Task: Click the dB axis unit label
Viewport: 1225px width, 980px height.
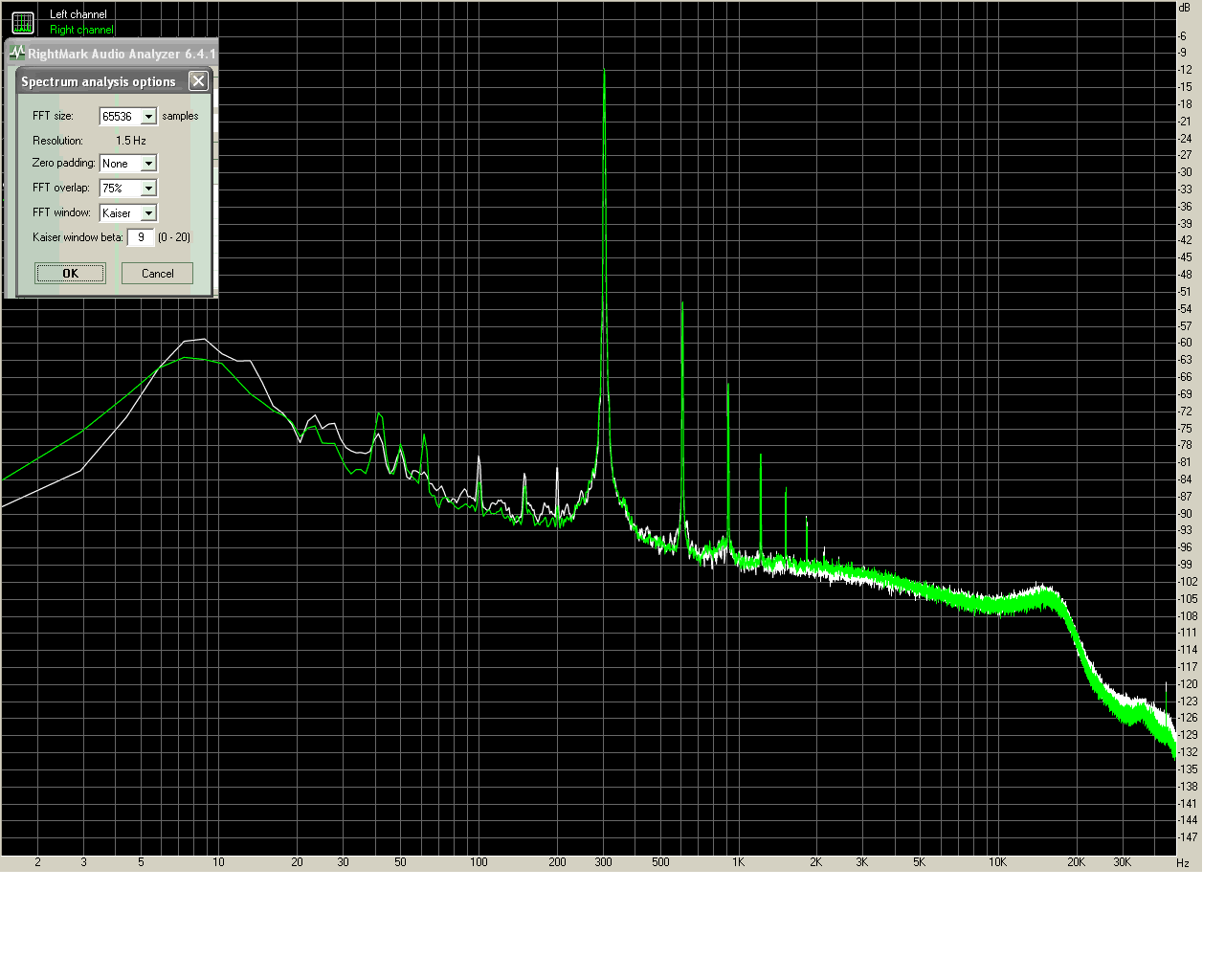Action: [x=1185, y=8]
